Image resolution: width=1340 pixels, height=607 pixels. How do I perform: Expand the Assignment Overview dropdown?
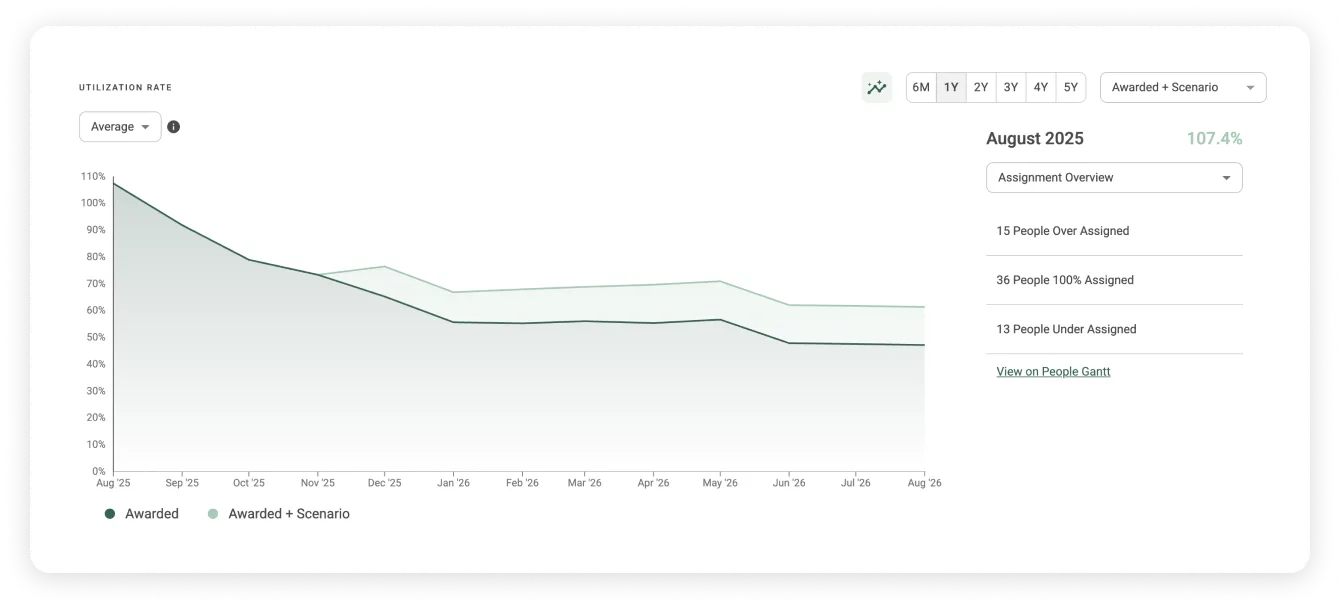(1113, 177)
